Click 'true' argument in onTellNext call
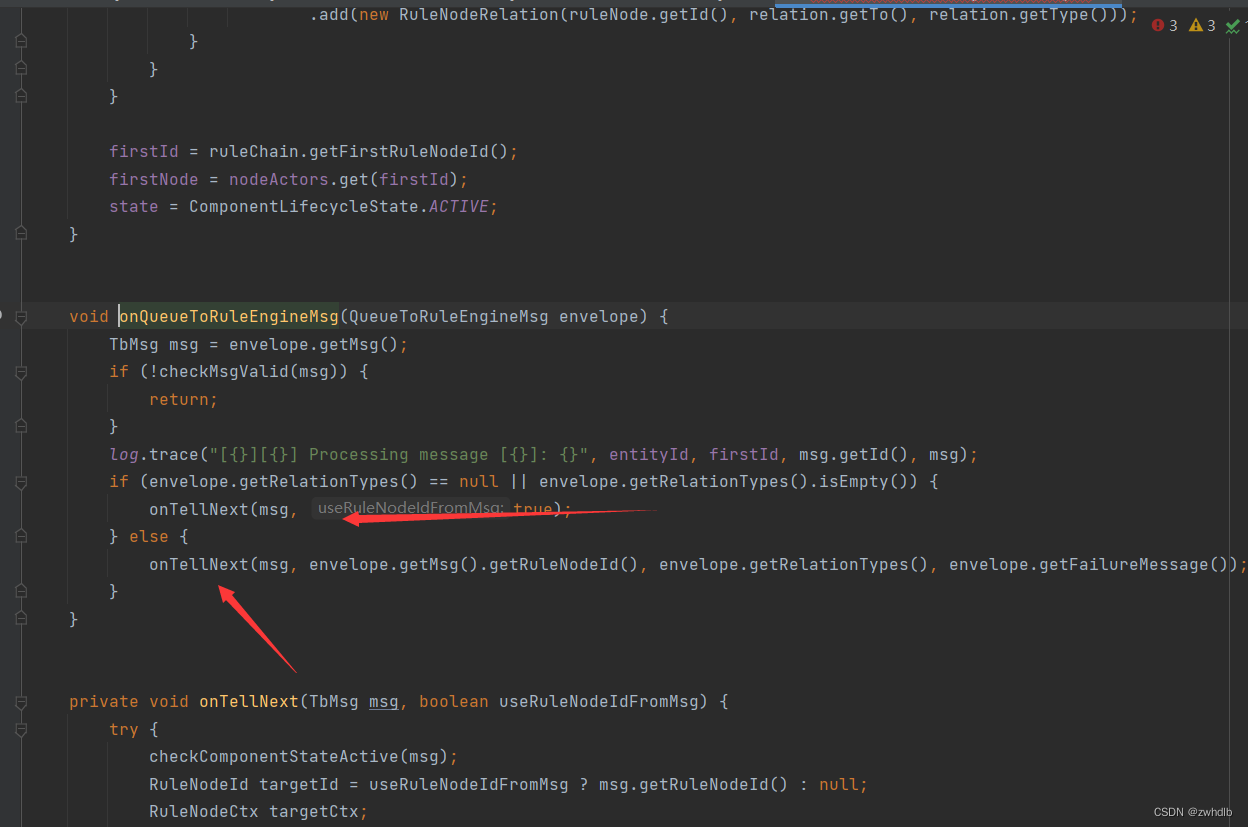The width and height of the screenshot is (1248, 827). pos(533,509)
